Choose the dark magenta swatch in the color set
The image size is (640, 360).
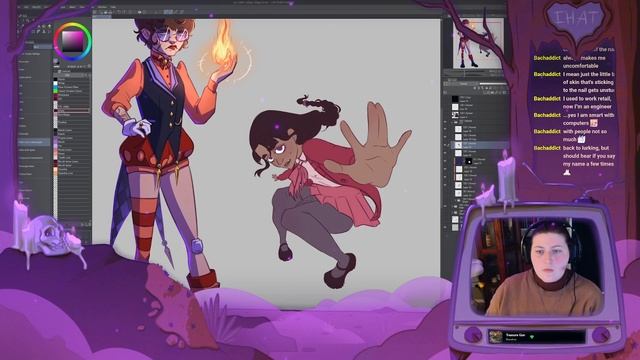pos(56,95)
